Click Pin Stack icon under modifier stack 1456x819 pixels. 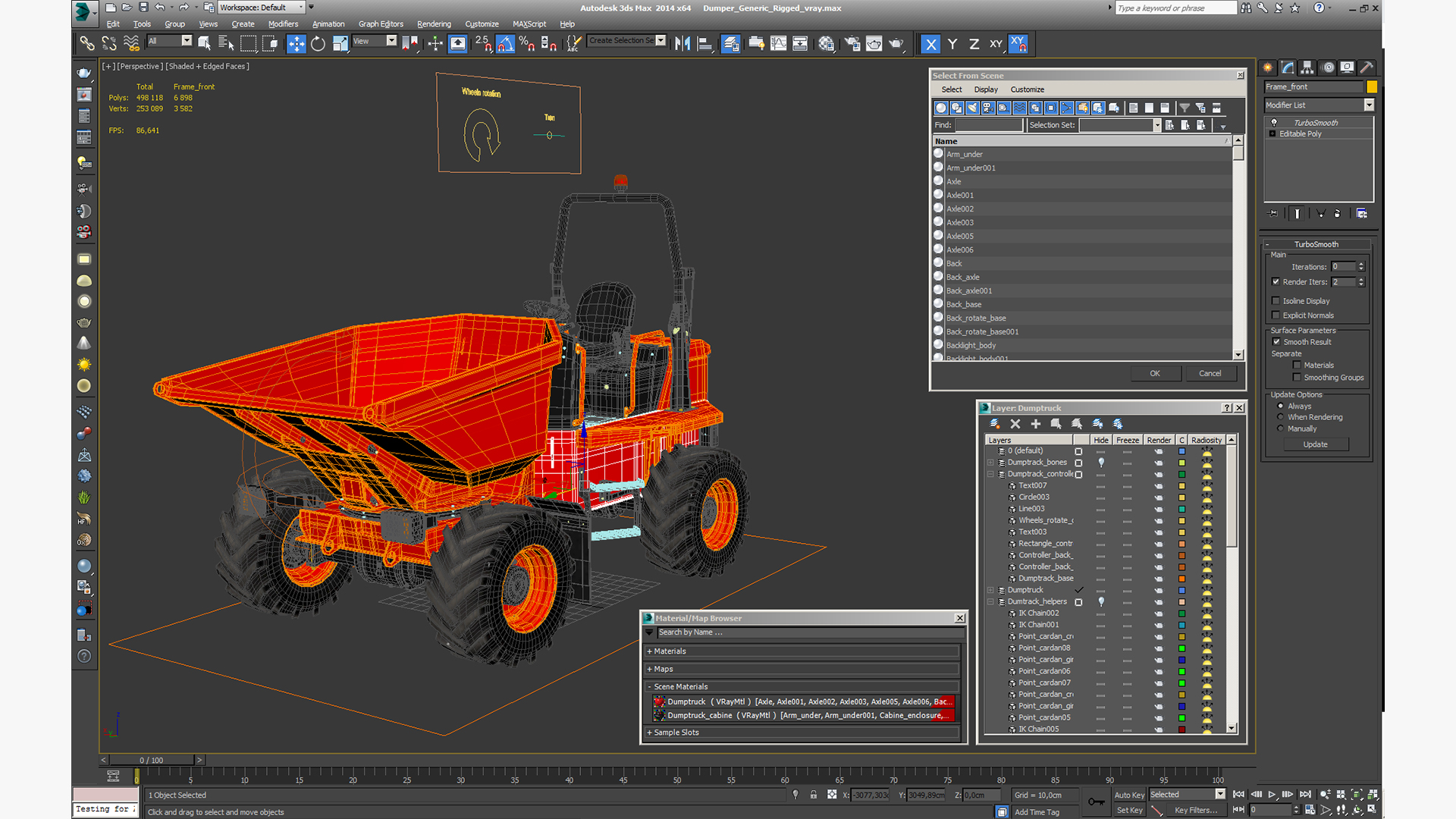coord(1273,214)
